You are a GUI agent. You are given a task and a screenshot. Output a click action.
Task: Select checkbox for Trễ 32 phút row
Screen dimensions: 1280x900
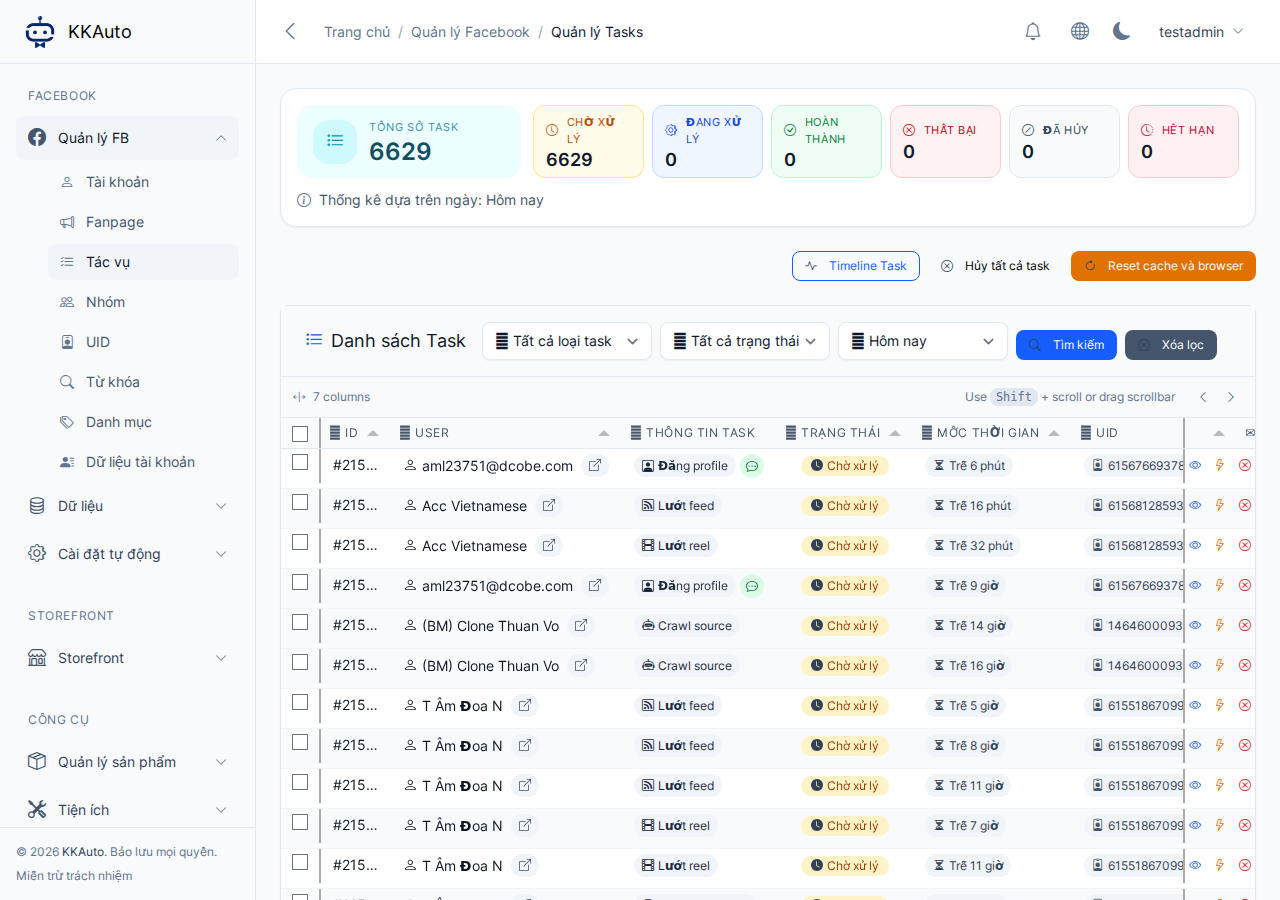(300, 542)
